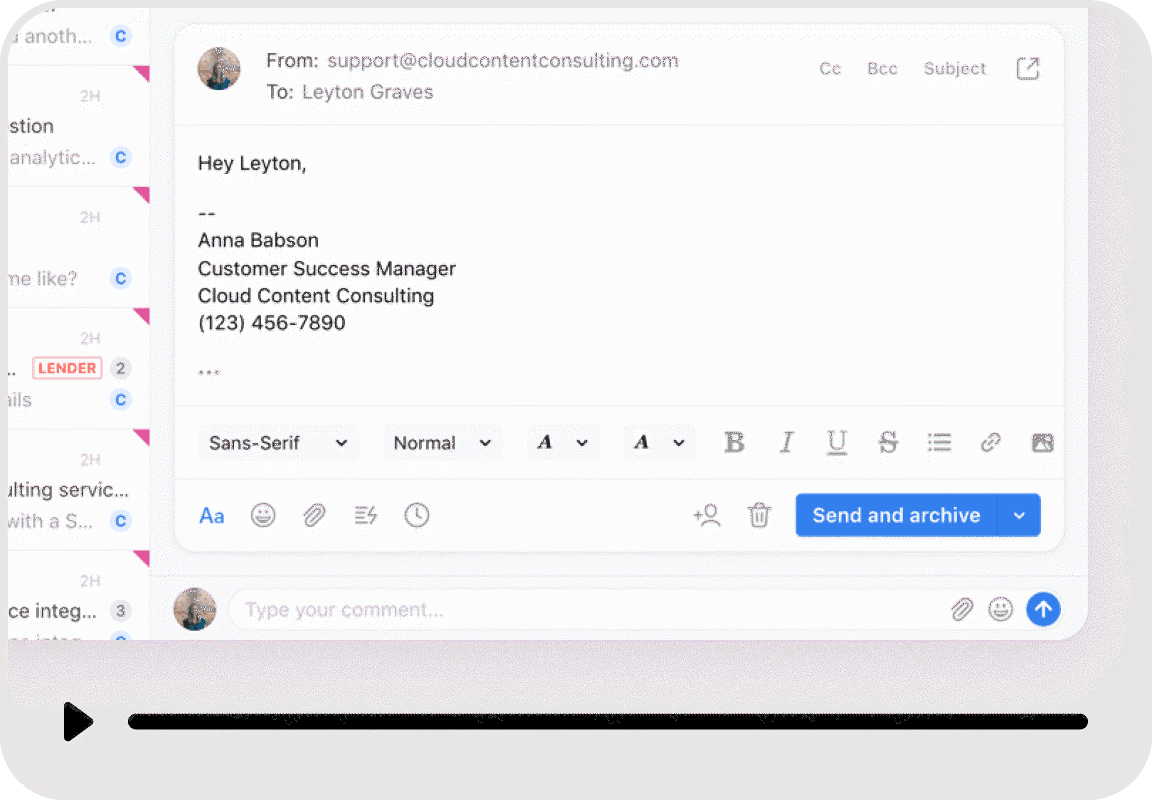1152x800 pixels.
Task: Apply italic formatting
Action: click(786, 442)
